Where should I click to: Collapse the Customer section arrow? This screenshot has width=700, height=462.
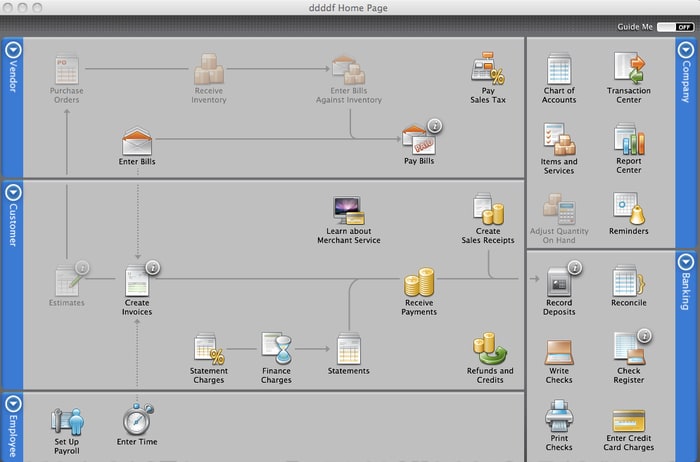pos(13,192)
